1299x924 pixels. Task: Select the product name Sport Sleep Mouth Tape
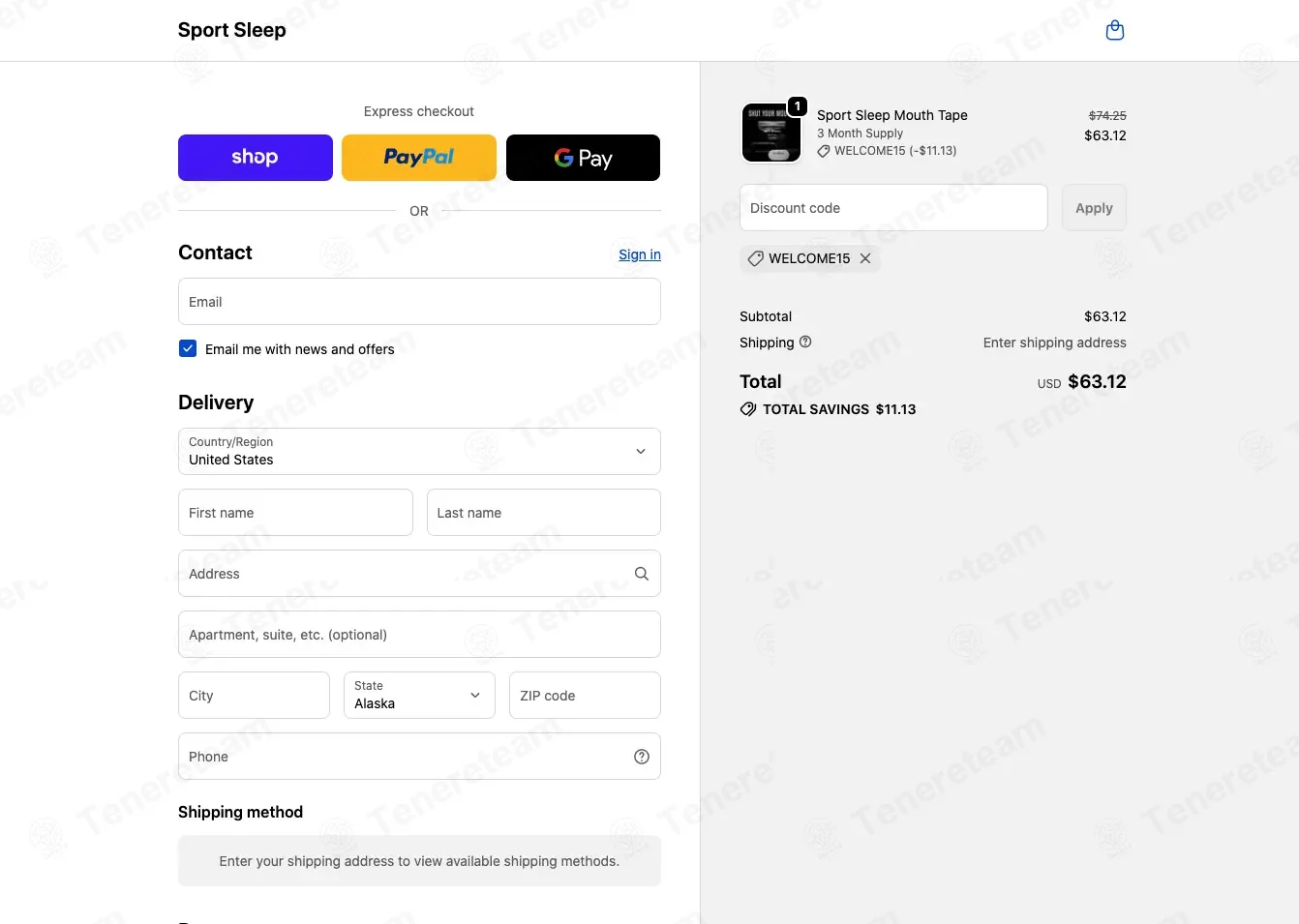pyautogui.click(x=892, y=115)
